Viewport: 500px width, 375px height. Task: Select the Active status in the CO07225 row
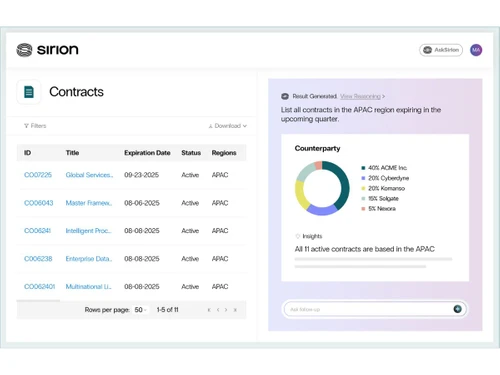(190, 175)
